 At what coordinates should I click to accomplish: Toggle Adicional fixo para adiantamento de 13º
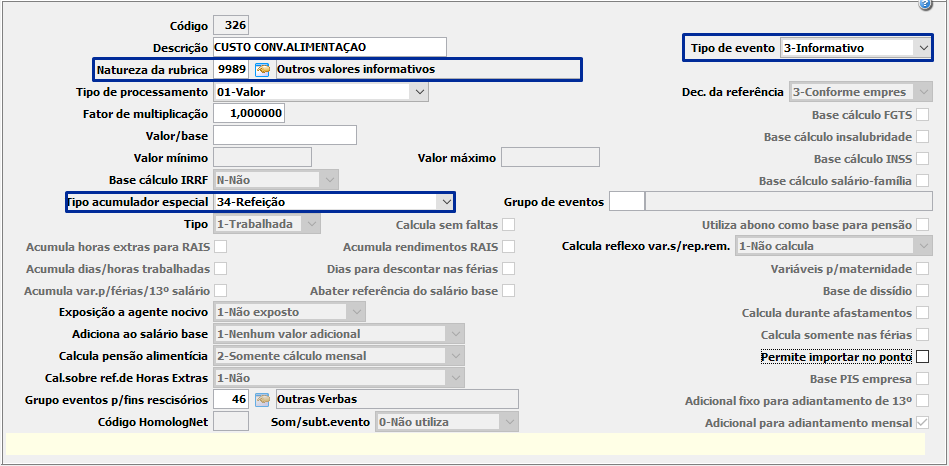click(922, 401)
